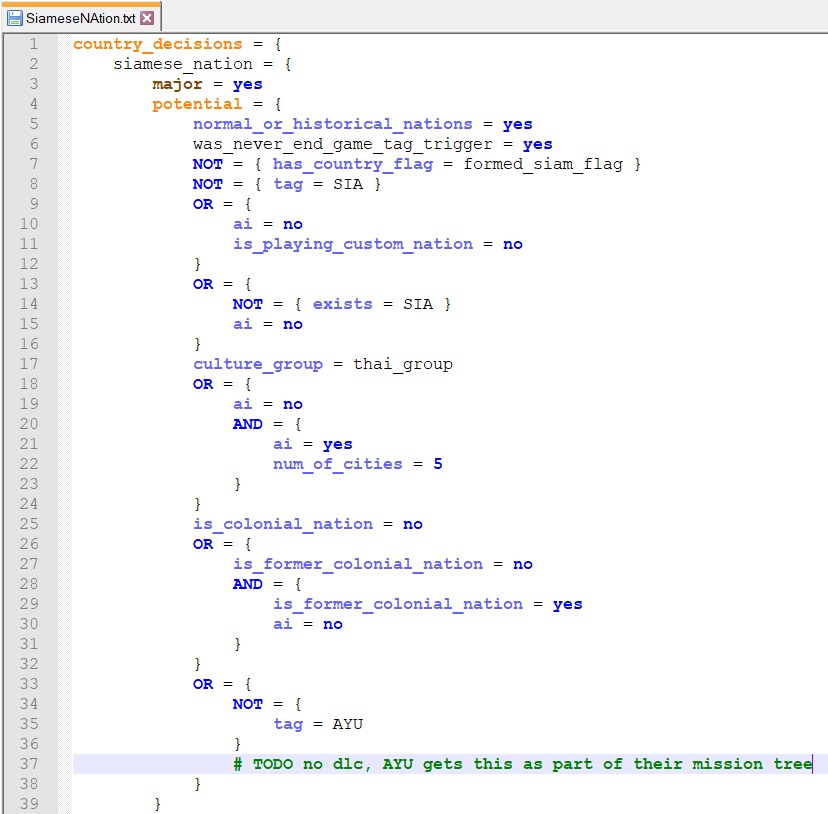Viewport: 828px width, 814px height.
Task: Place cursor on num_of_cities keyword
Action: 337,464
